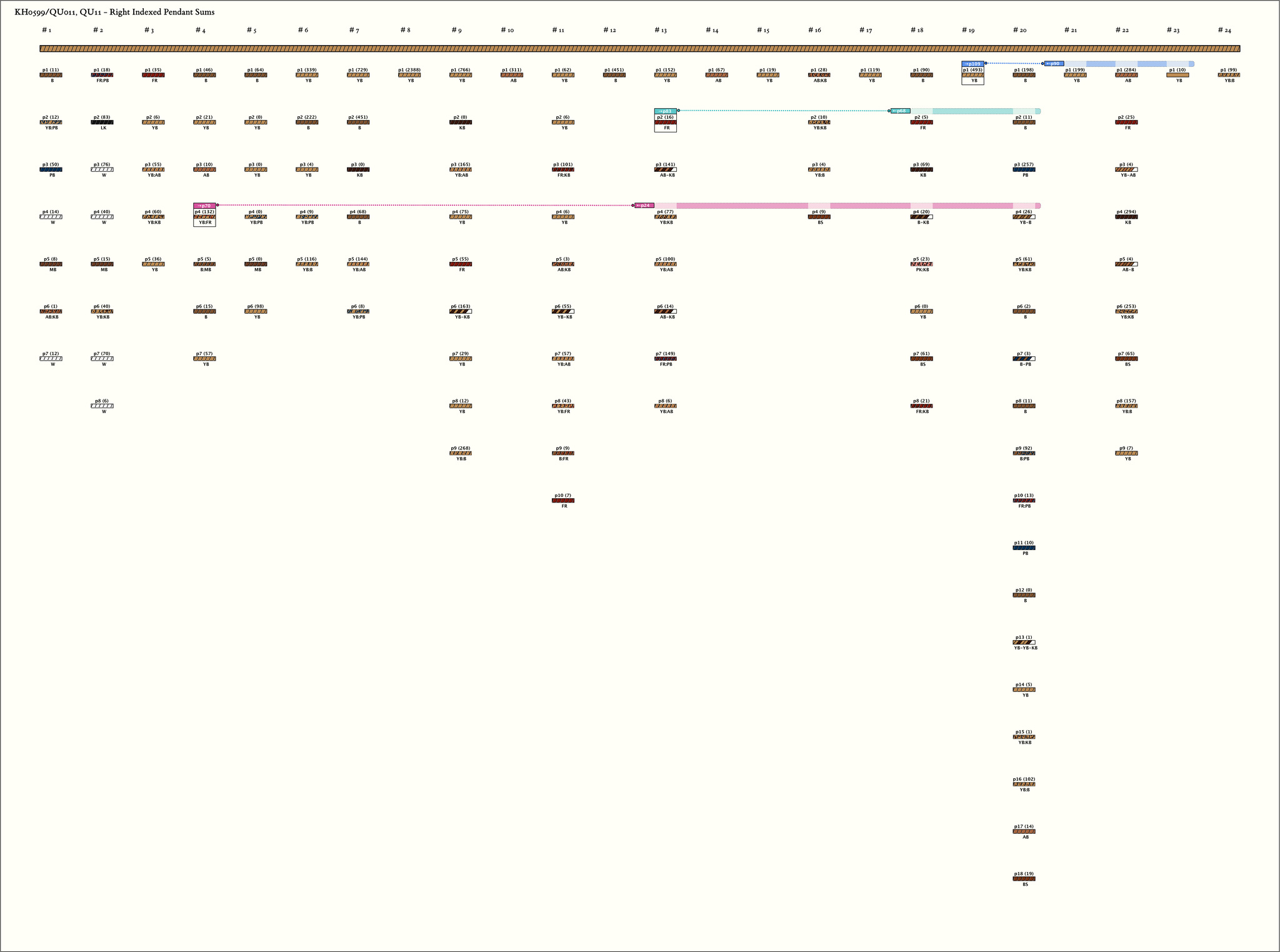Click the # 12 column header
1280x952 pixels.
[609, 30]
